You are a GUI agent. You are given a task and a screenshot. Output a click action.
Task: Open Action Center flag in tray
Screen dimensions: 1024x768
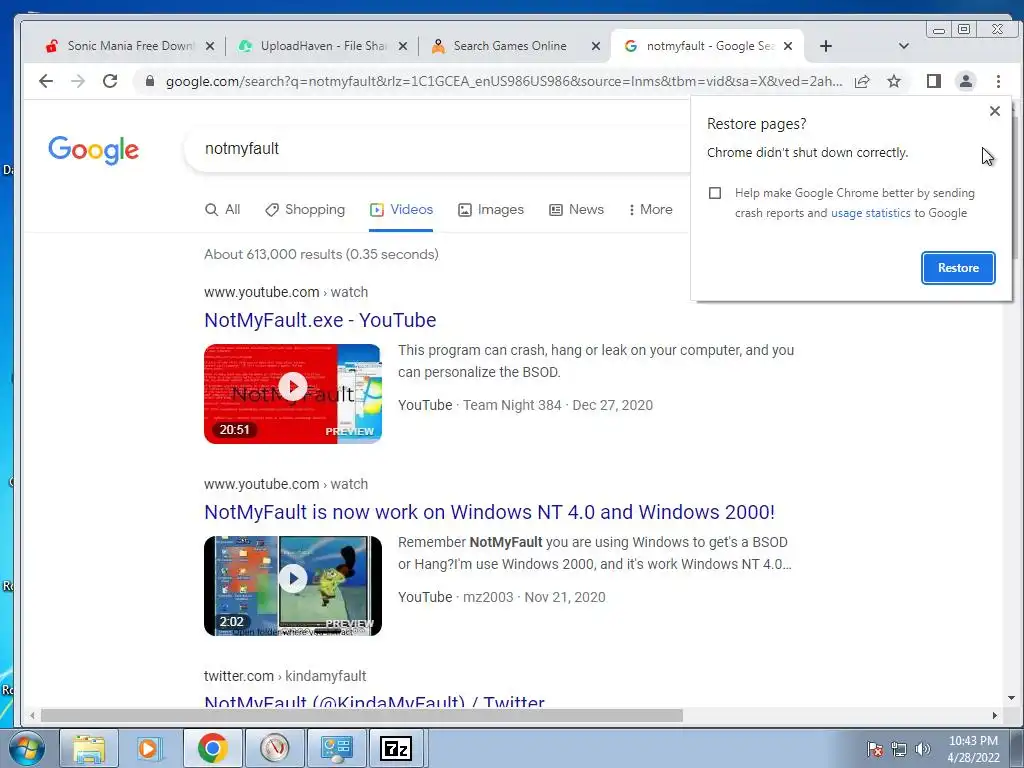(874, 749)
